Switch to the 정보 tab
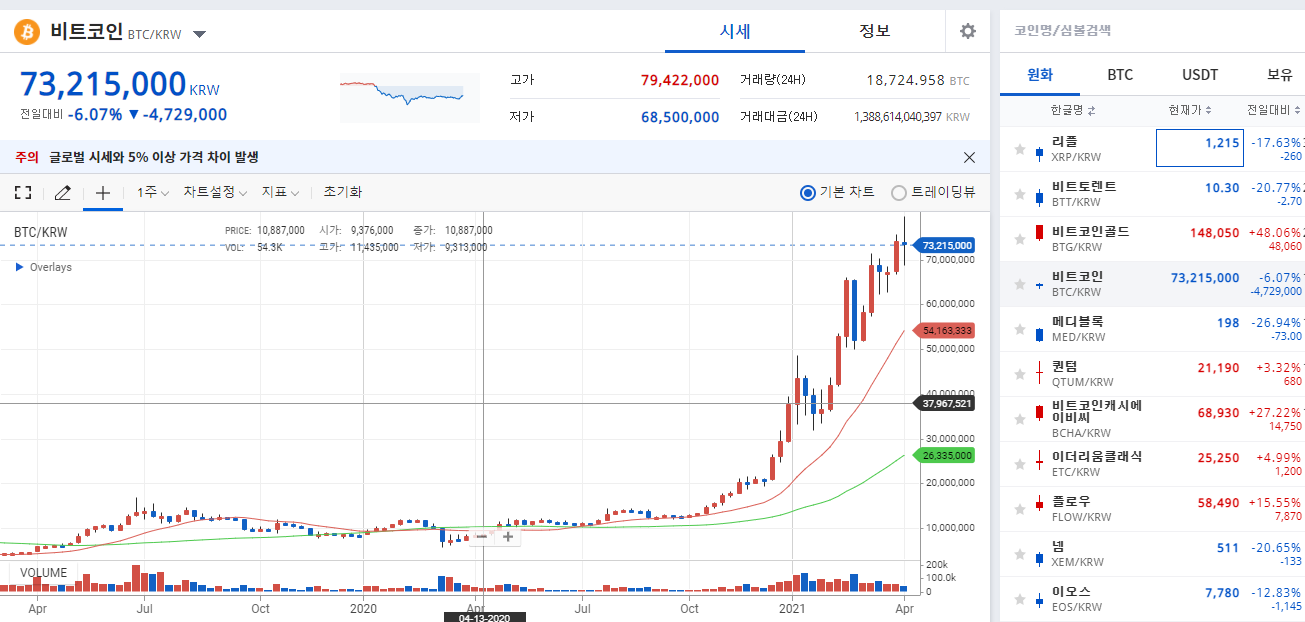This screenshot has height=622, width=1305. (875, 31)
